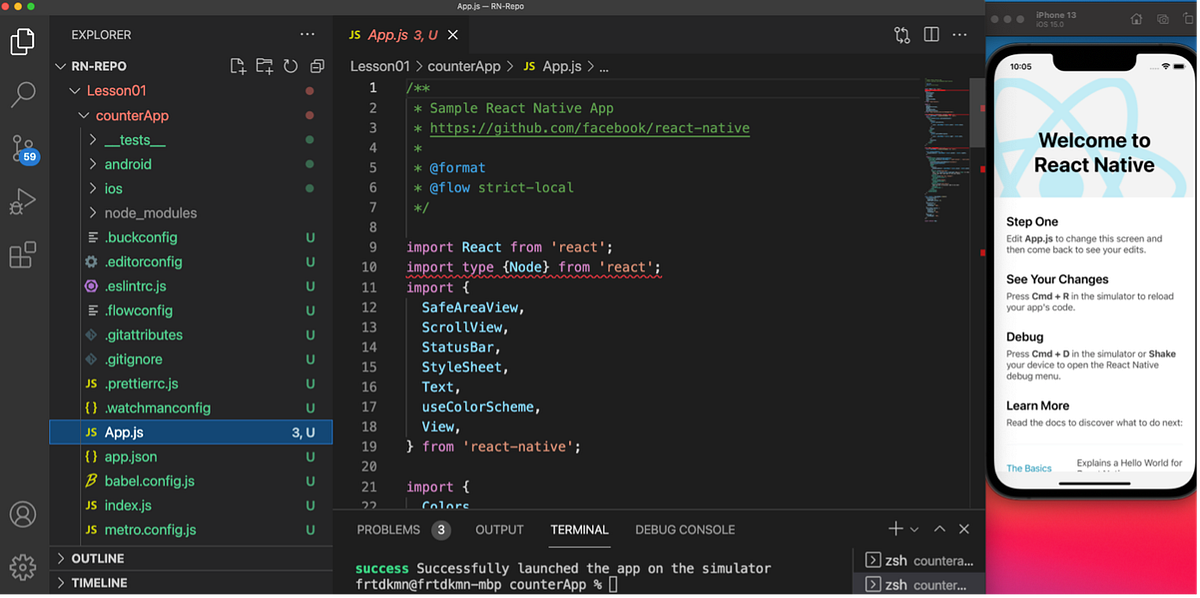1200x598 pixels.
Task: Tap 'The Basics' link in the simulator
Action: point(1028,467)
